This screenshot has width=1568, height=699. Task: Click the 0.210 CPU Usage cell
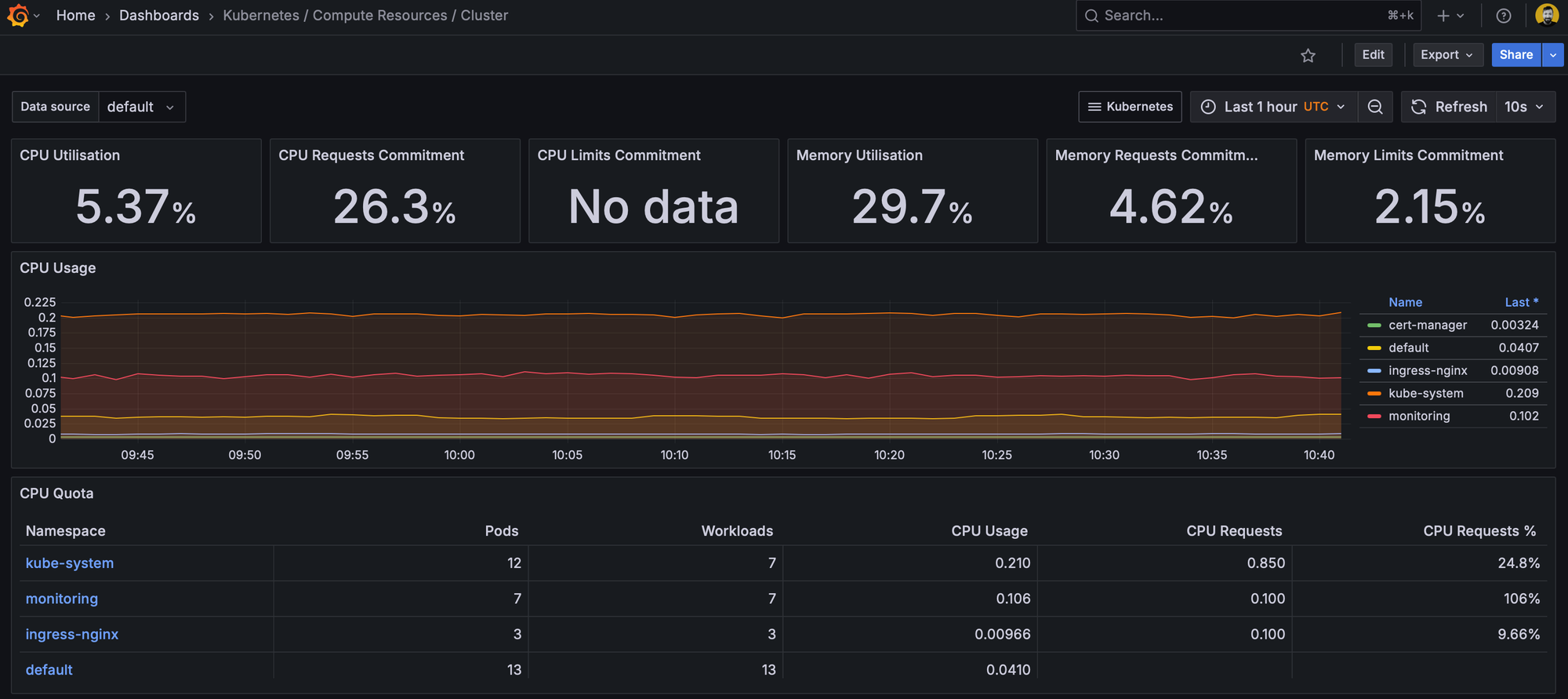(x=1013, y=563)
